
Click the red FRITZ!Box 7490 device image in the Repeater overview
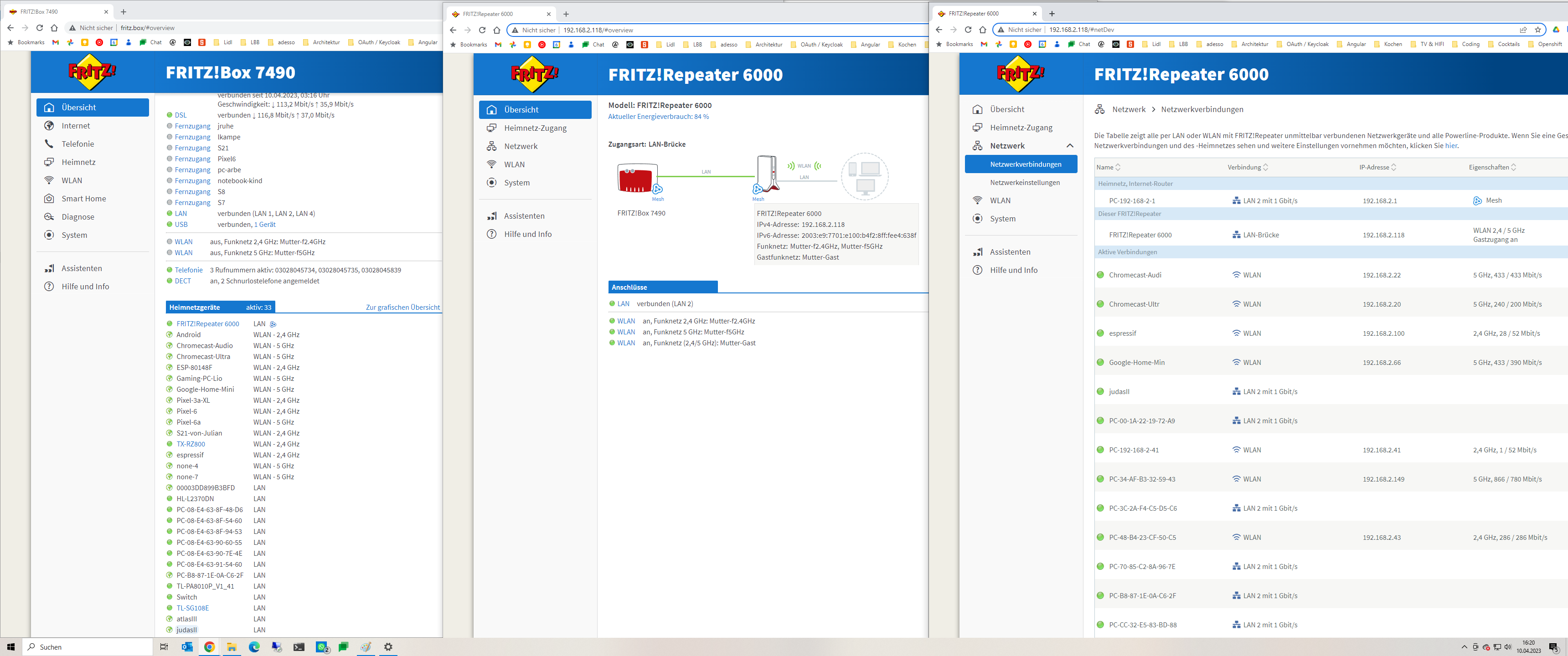(x=637, y=178)
